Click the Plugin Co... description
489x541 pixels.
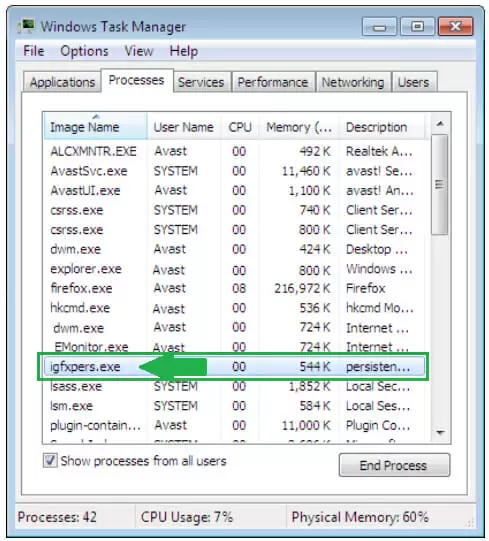[378, 426]
